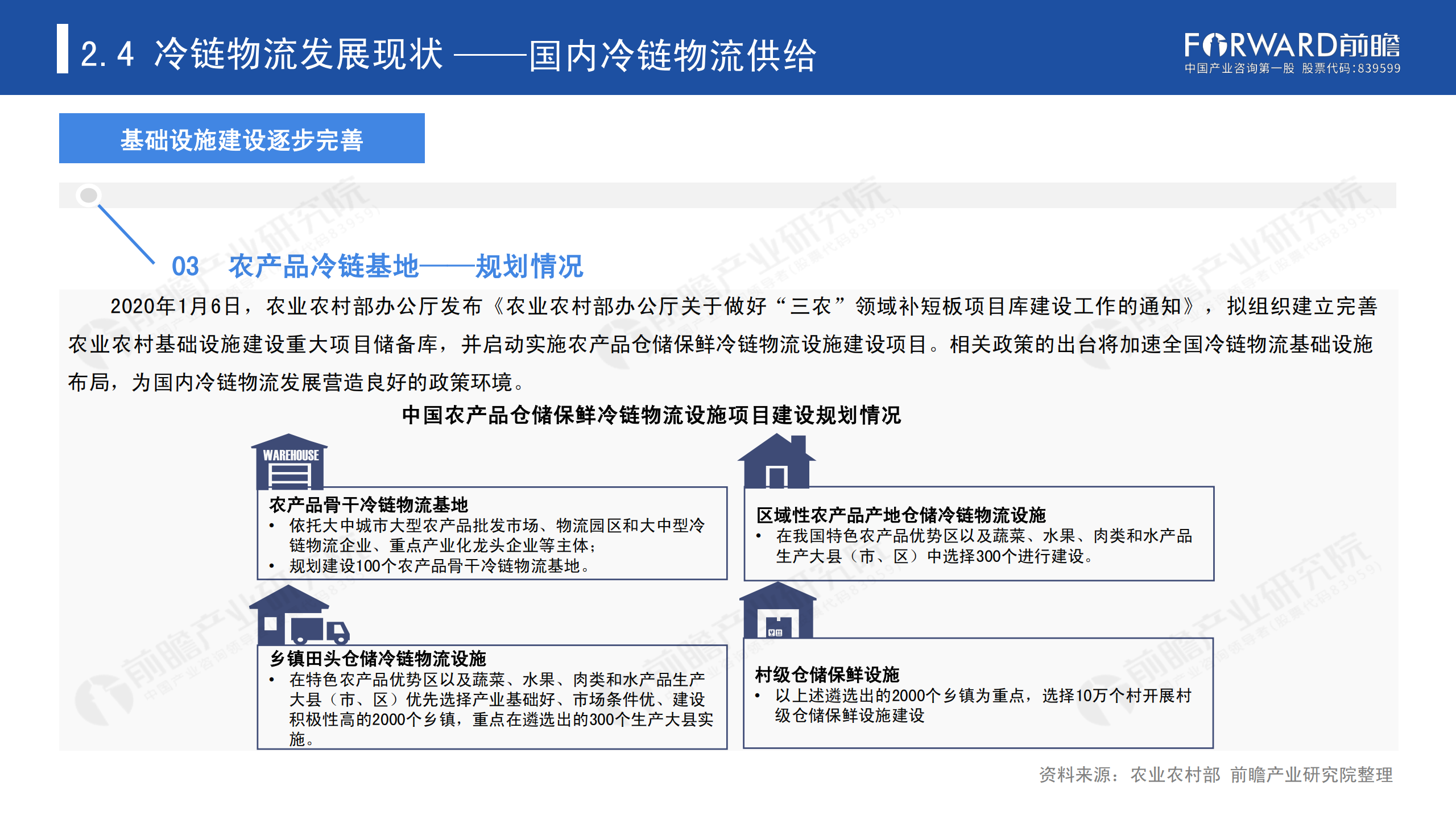Screen dimensions: 1456x819
Task: Click the text about 中选择300个进行建设
Action: (1011, 556)
